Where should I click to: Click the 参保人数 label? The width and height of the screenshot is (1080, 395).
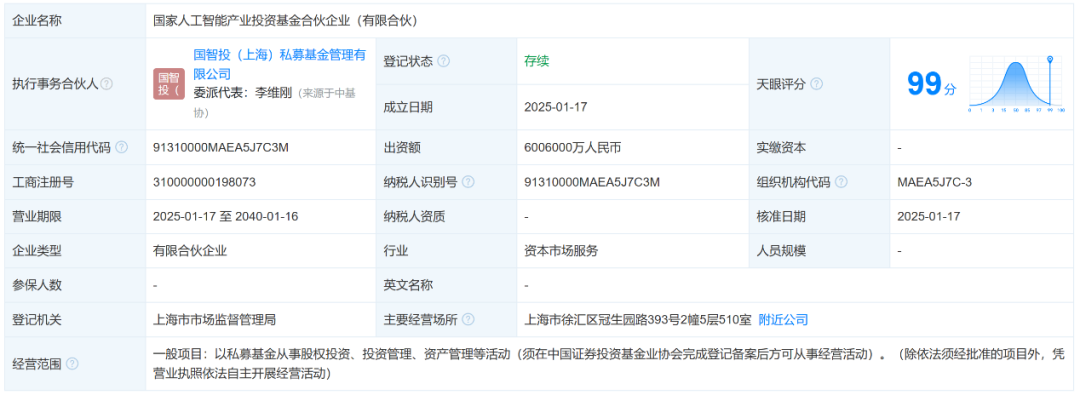pos(37,285)
